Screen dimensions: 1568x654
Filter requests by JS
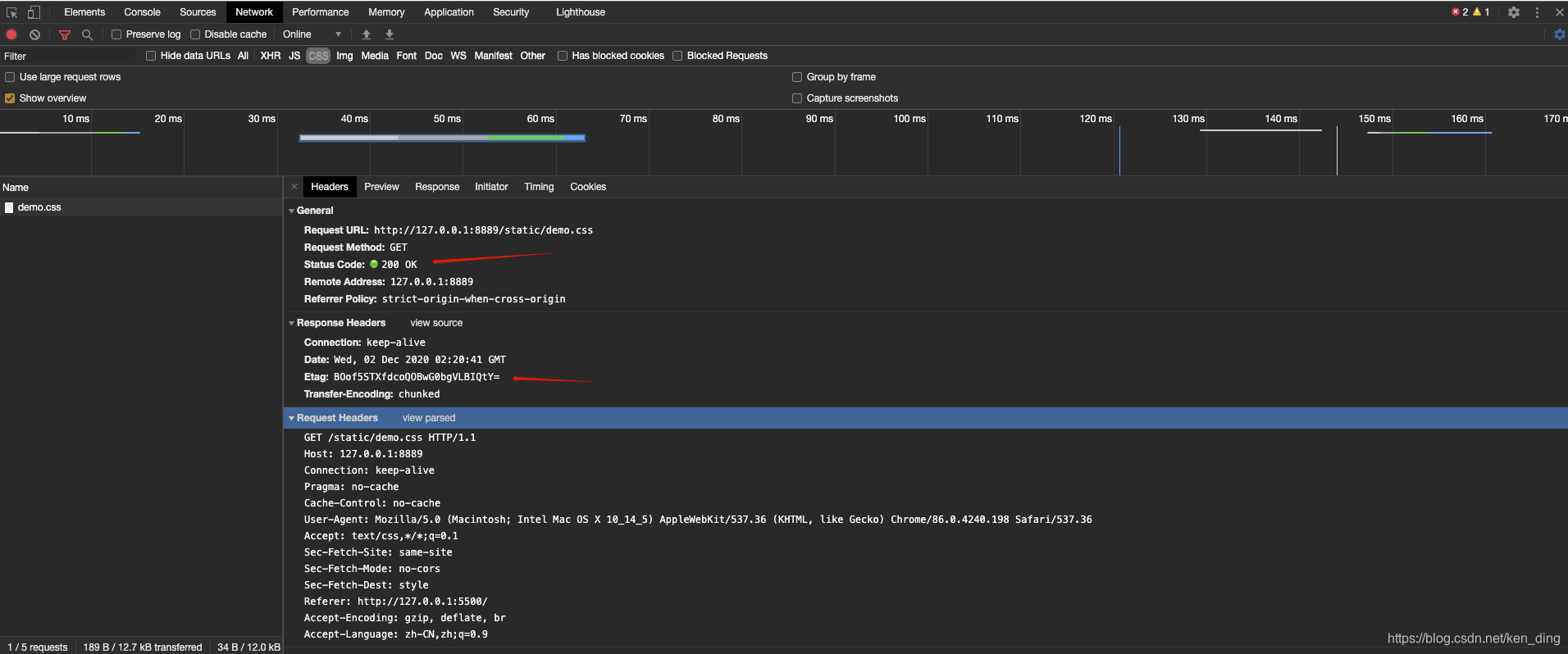[294, 56]
